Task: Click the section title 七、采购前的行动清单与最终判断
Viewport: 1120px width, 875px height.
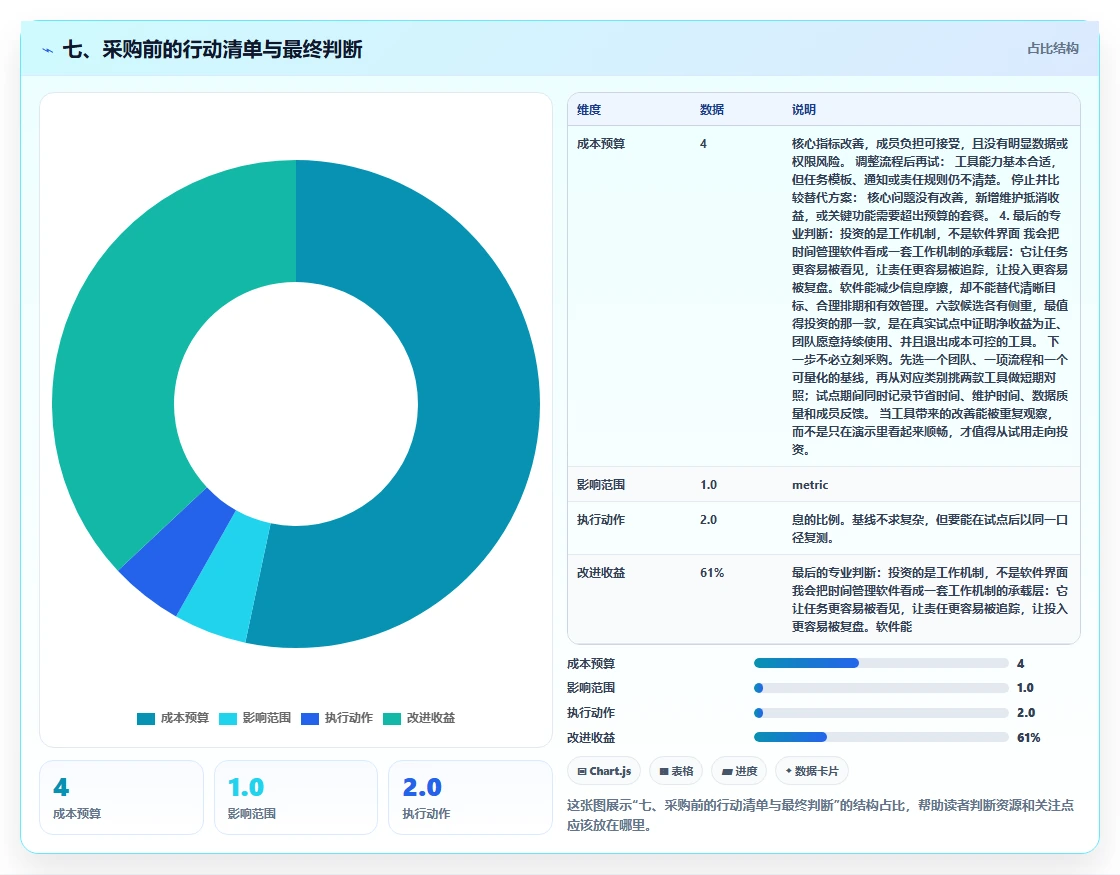Action: 213,49
